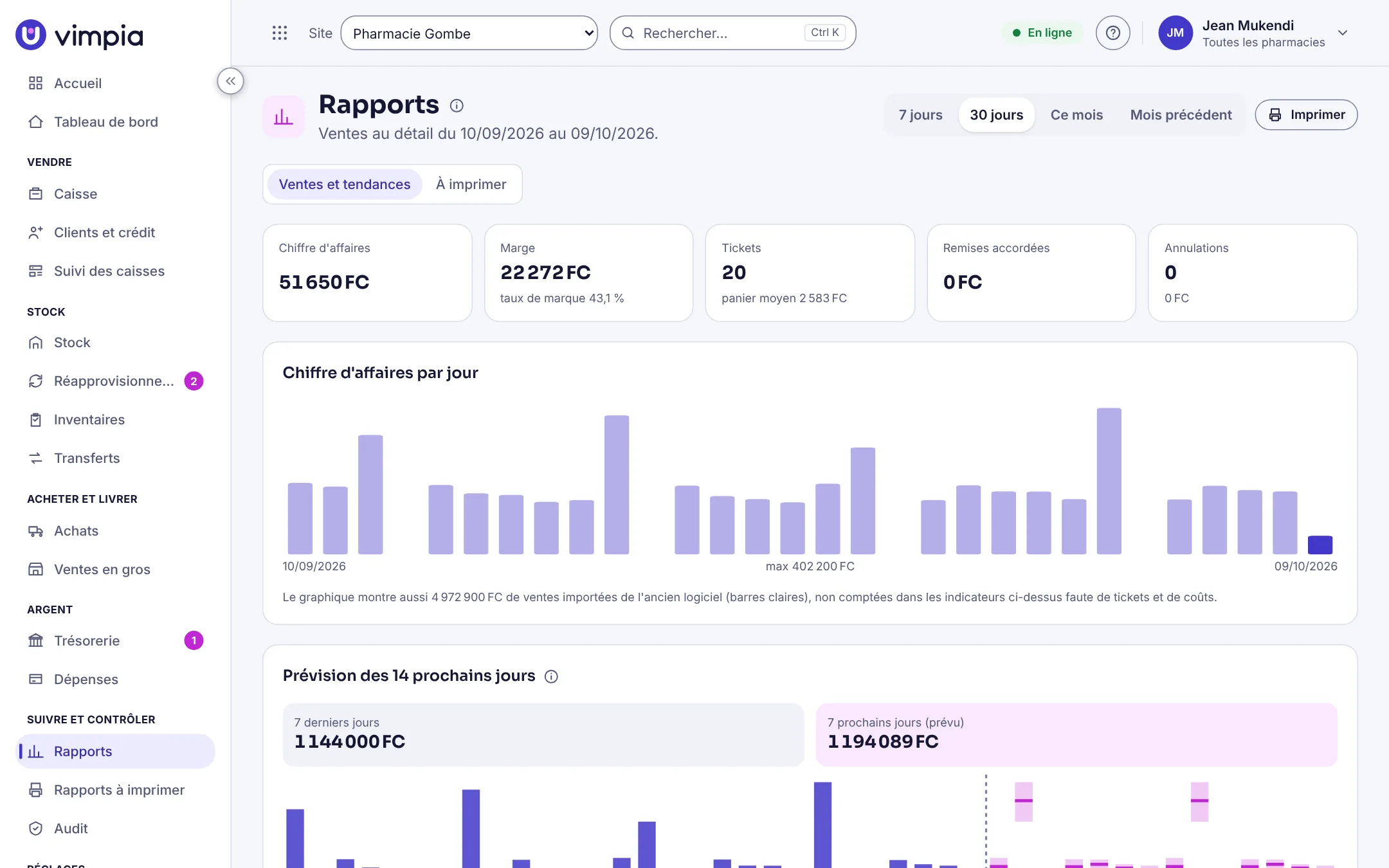Click the info icon beside Prévision heading

click(551, 676)
